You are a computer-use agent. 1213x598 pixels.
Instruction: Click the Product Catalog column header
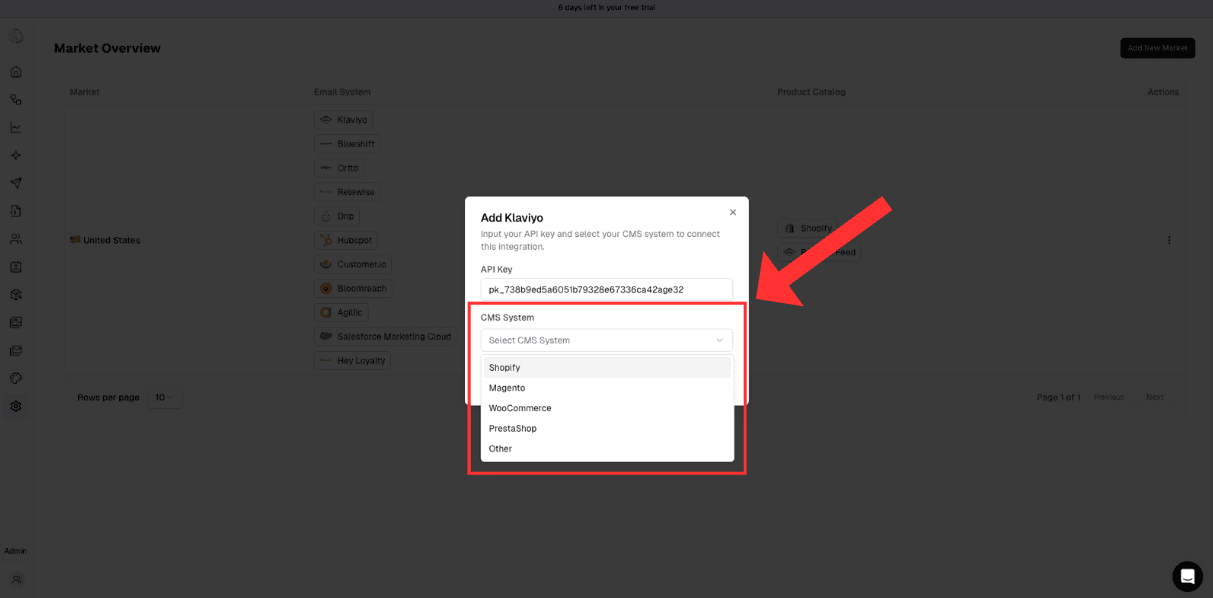click(811, 92)
